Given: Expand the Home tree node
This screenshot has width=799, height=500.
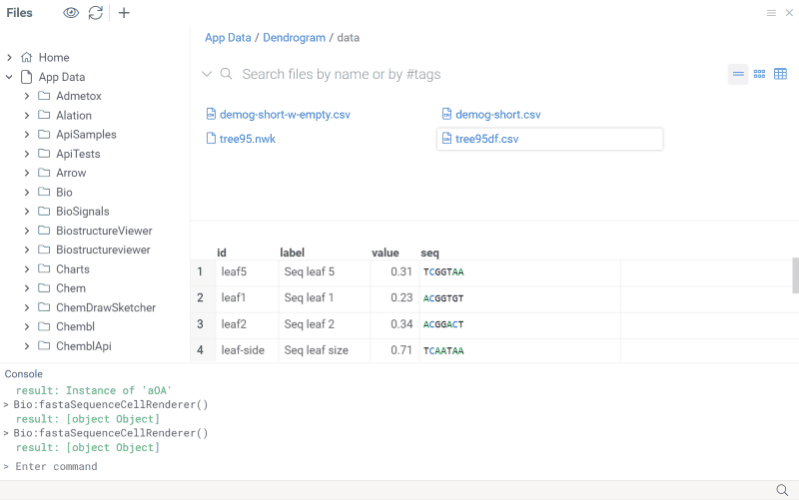Looking at the screenshot, I should click(x=9, y=58).
